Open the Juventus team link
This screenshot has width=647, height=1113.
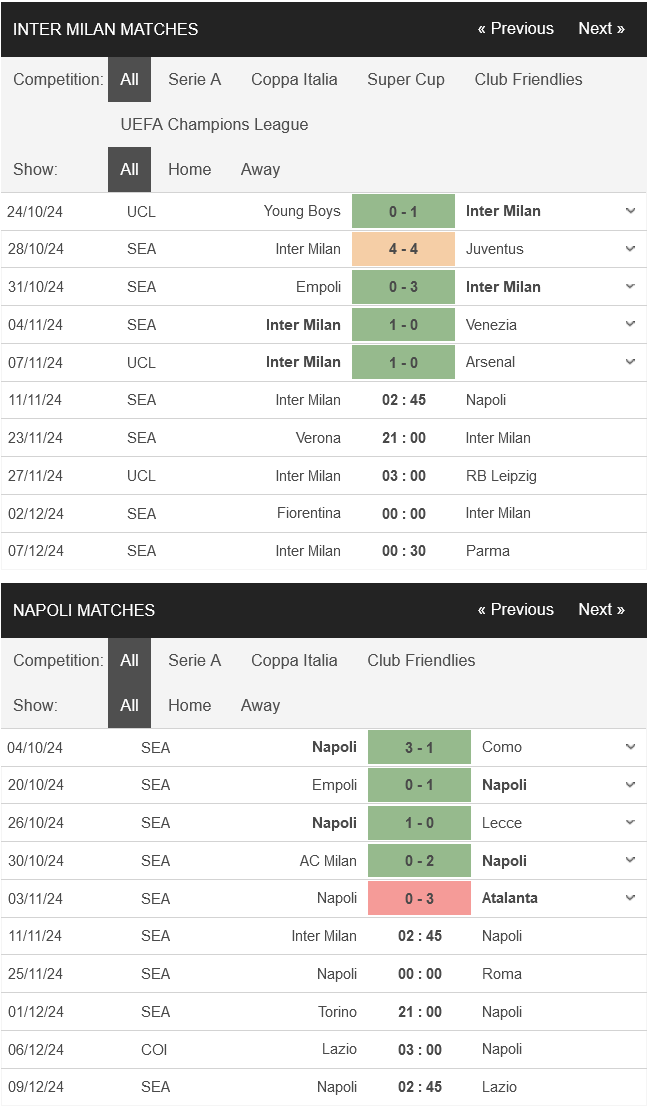coord(494,249)
